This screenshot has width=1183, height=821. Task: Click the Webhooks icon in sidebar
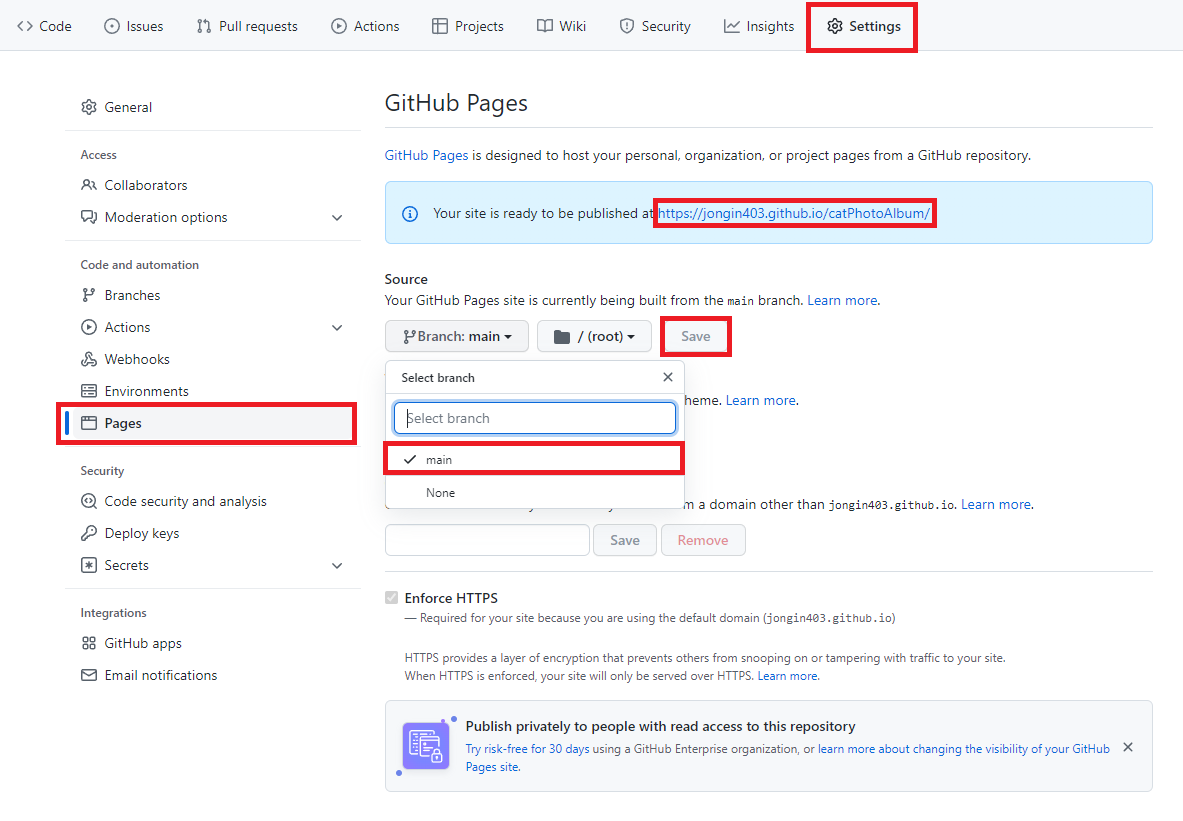89,359
